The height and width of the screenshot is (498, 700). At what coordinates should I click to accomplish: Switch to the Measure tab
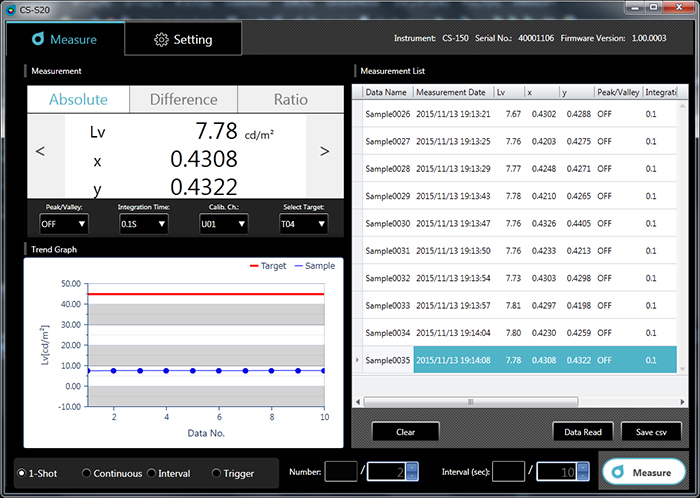pos(65,39)
